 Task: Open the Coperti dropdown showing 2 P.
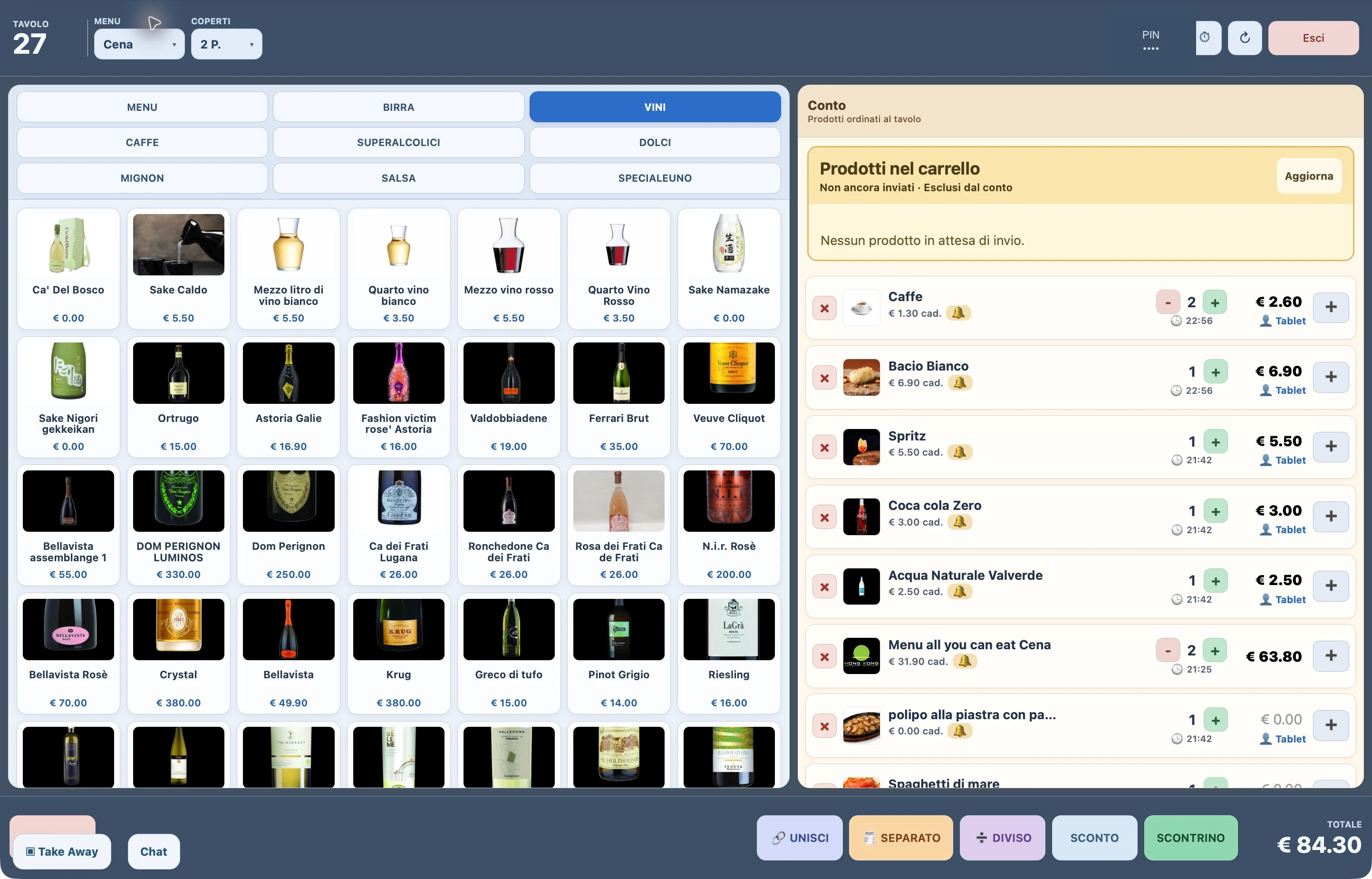226,44
